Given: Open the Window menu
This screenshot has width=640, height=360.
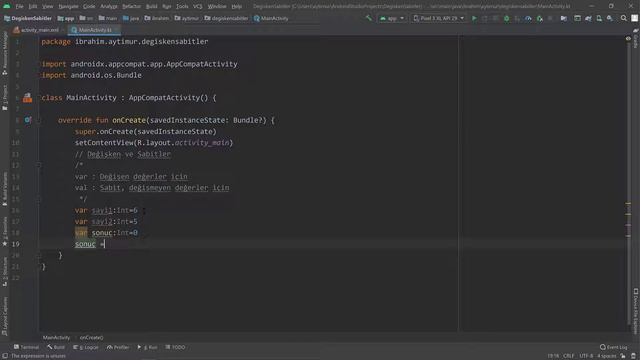Looking at the screenshot, I should [x=217, y=7].
